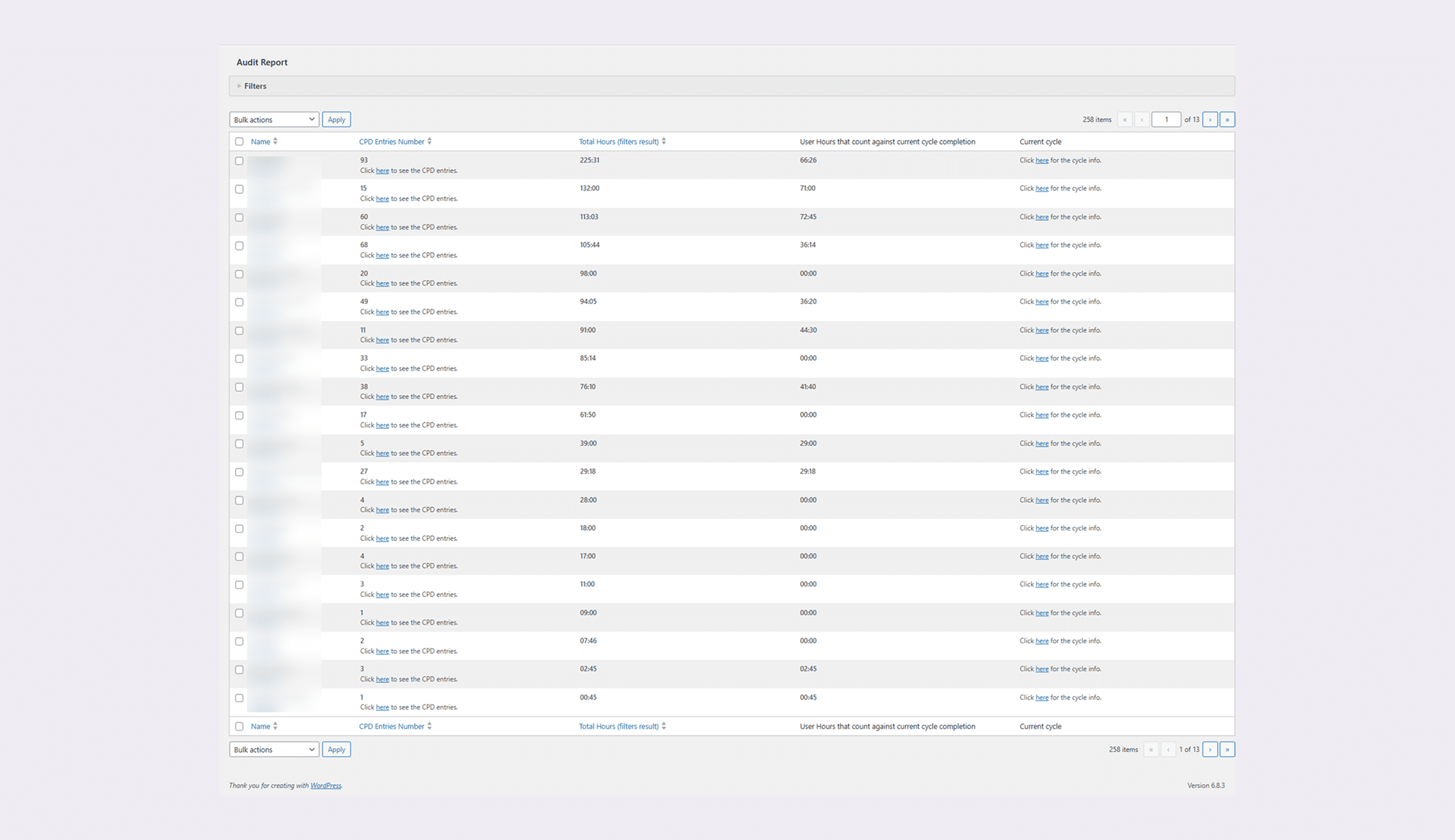
Task: Check the row with 132:00 total hours
Action: pyautogui.click(x=239, y=190)
